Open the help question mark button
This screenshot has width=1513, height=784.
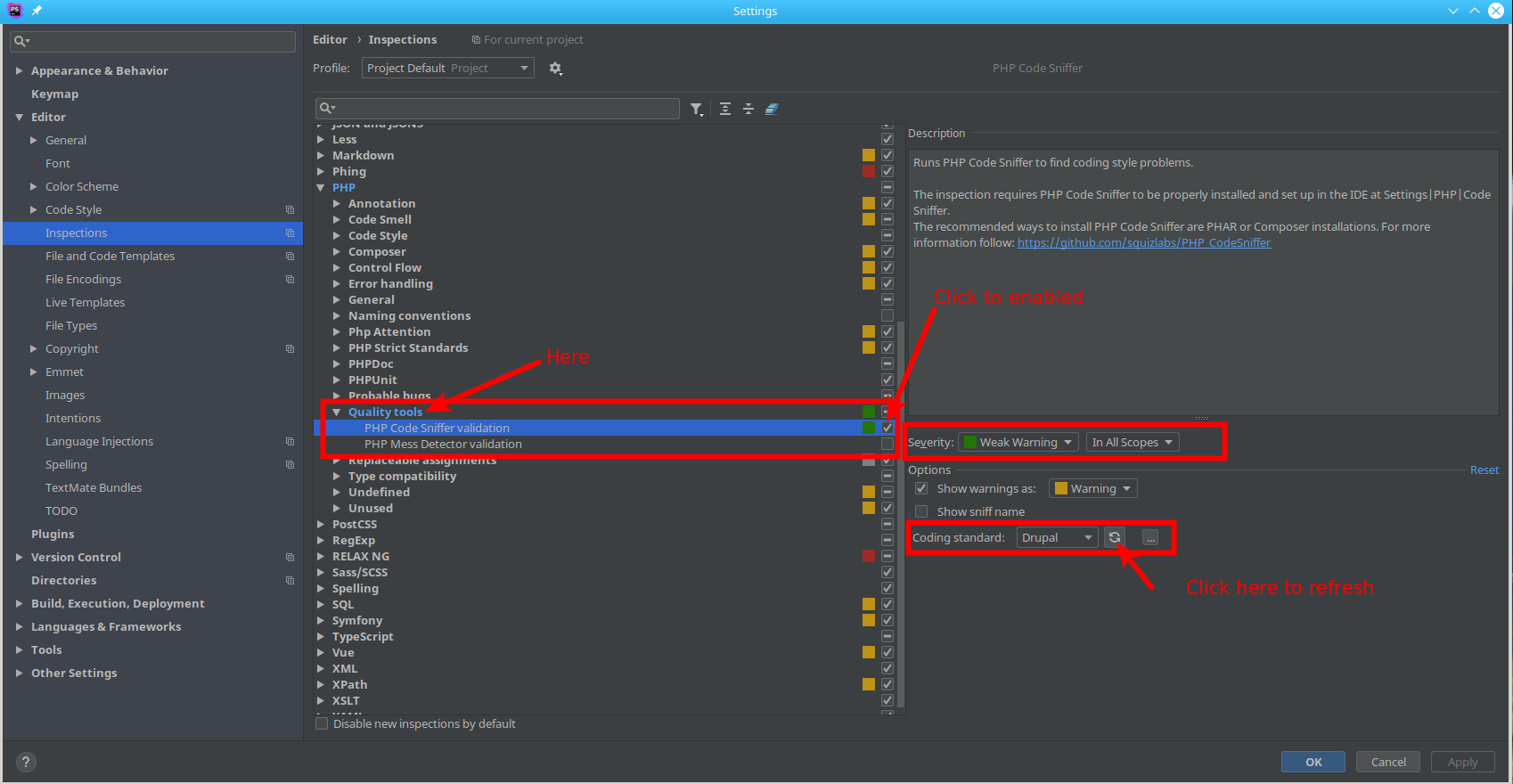[x=26, y=762]
